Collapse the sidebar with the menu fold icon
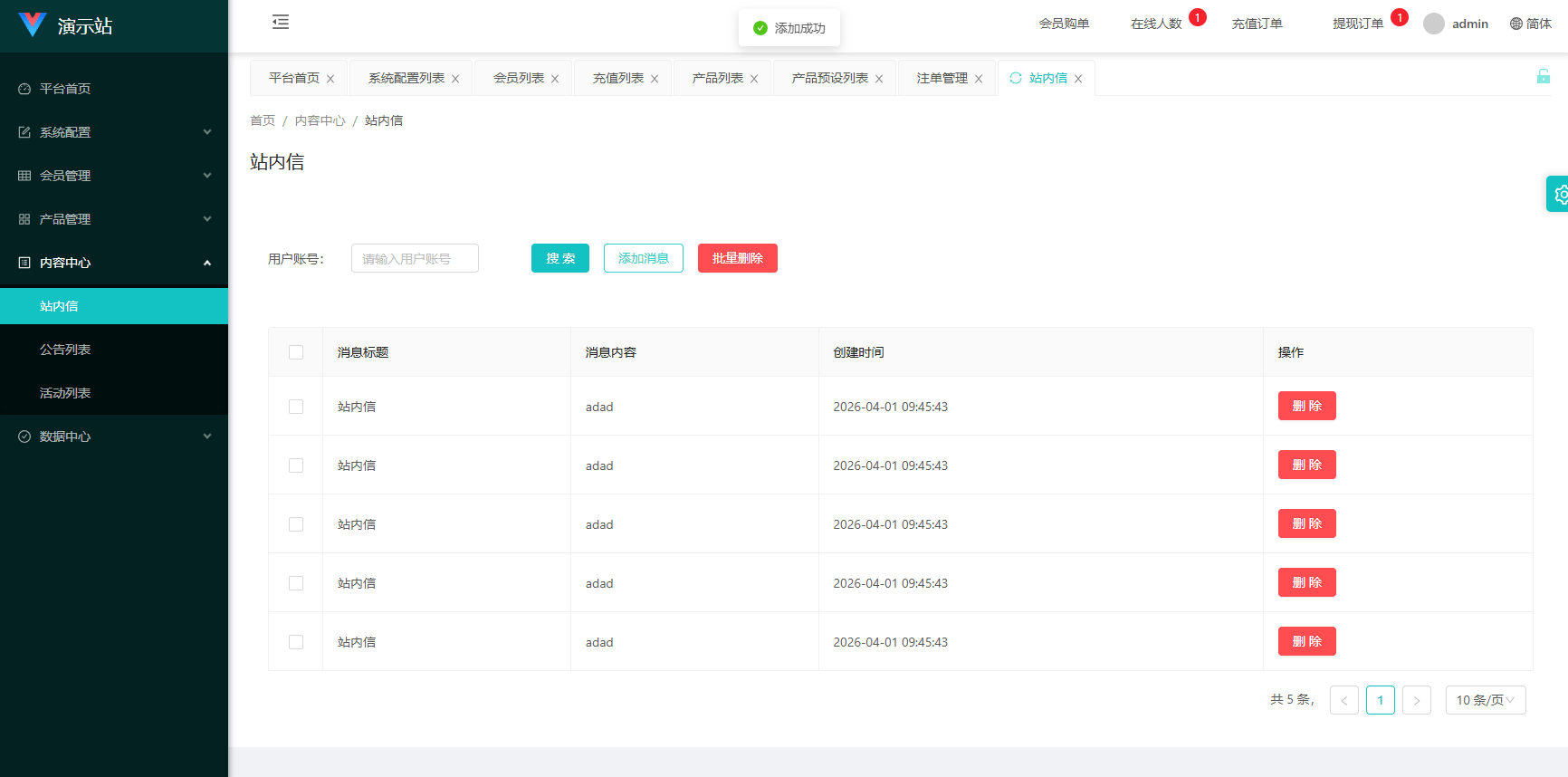The height and width of the screenshot is (777, 1568). click(x=281, y=23)
